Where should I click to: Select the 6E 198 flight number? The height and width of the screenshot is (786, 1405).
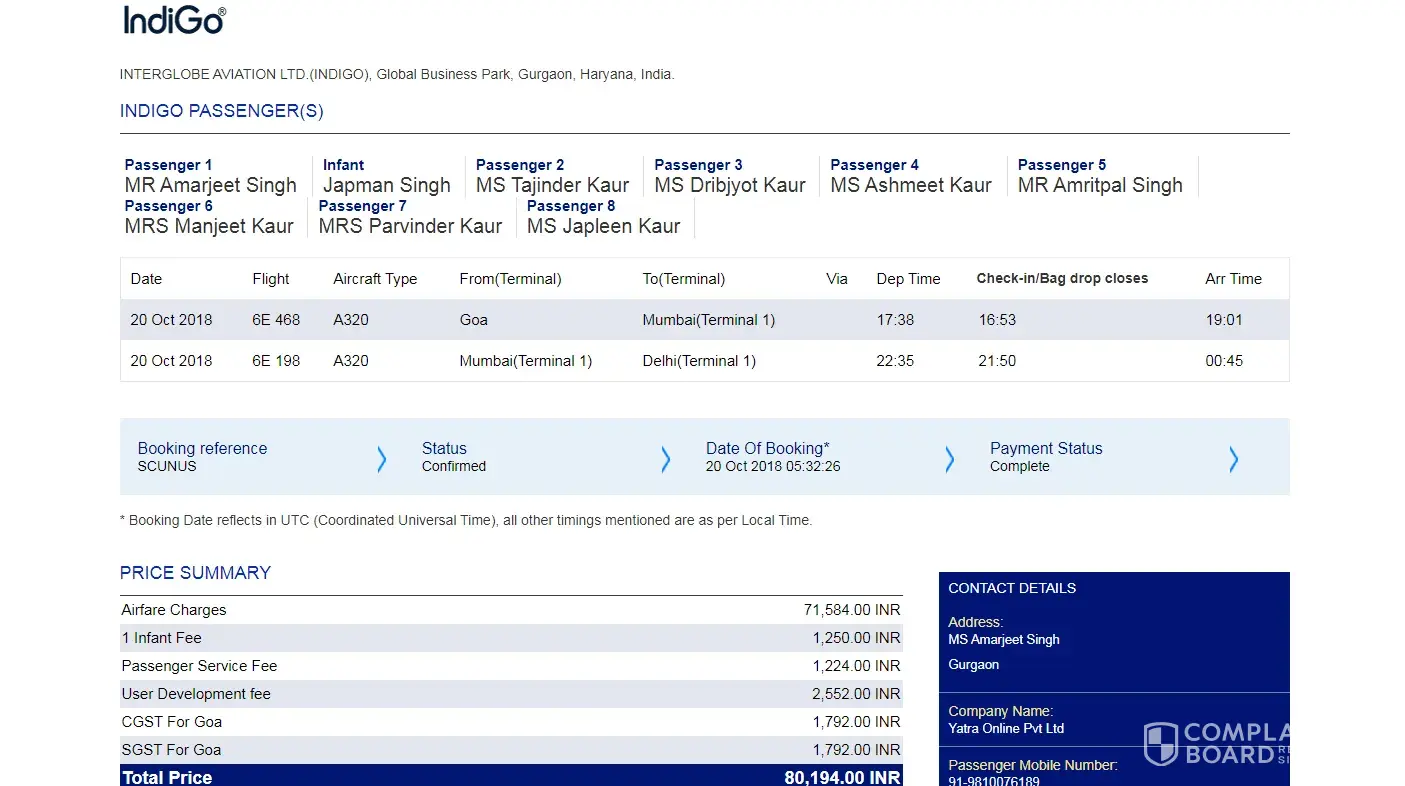pos(276,361)
